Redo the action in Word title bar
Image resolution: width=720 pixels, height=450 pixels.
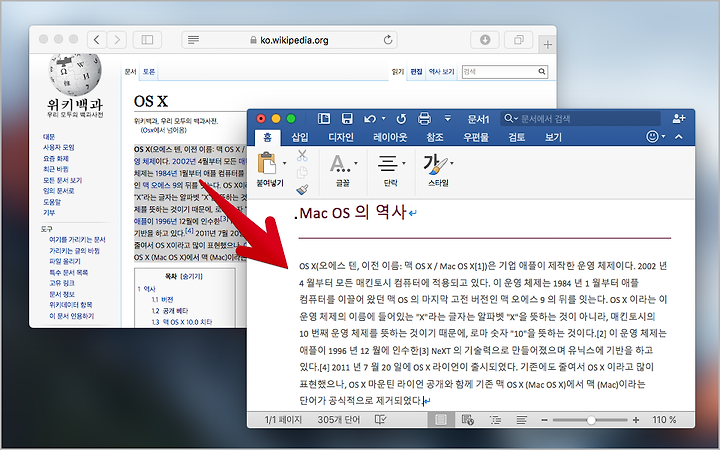coord(401,119)
